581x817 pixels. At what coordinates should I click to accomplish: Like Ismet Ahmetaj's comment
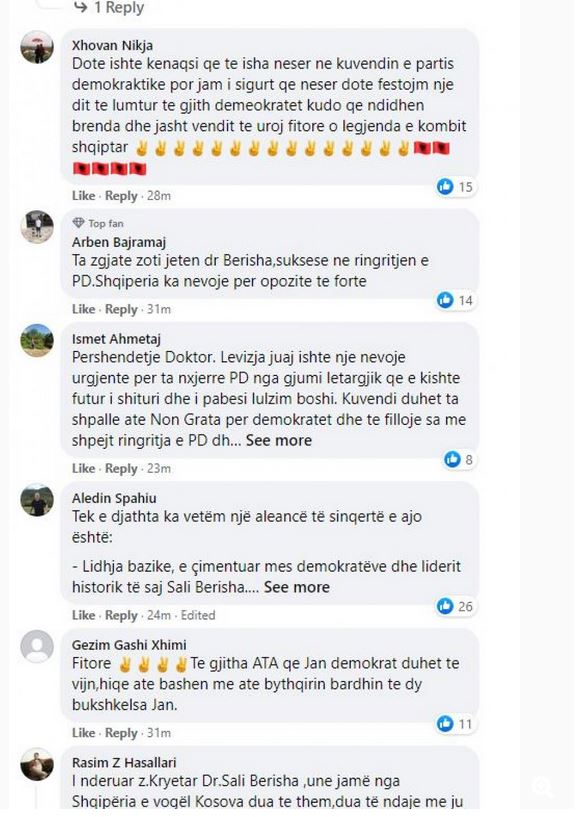pyautogui.click(x=83, y=468)
